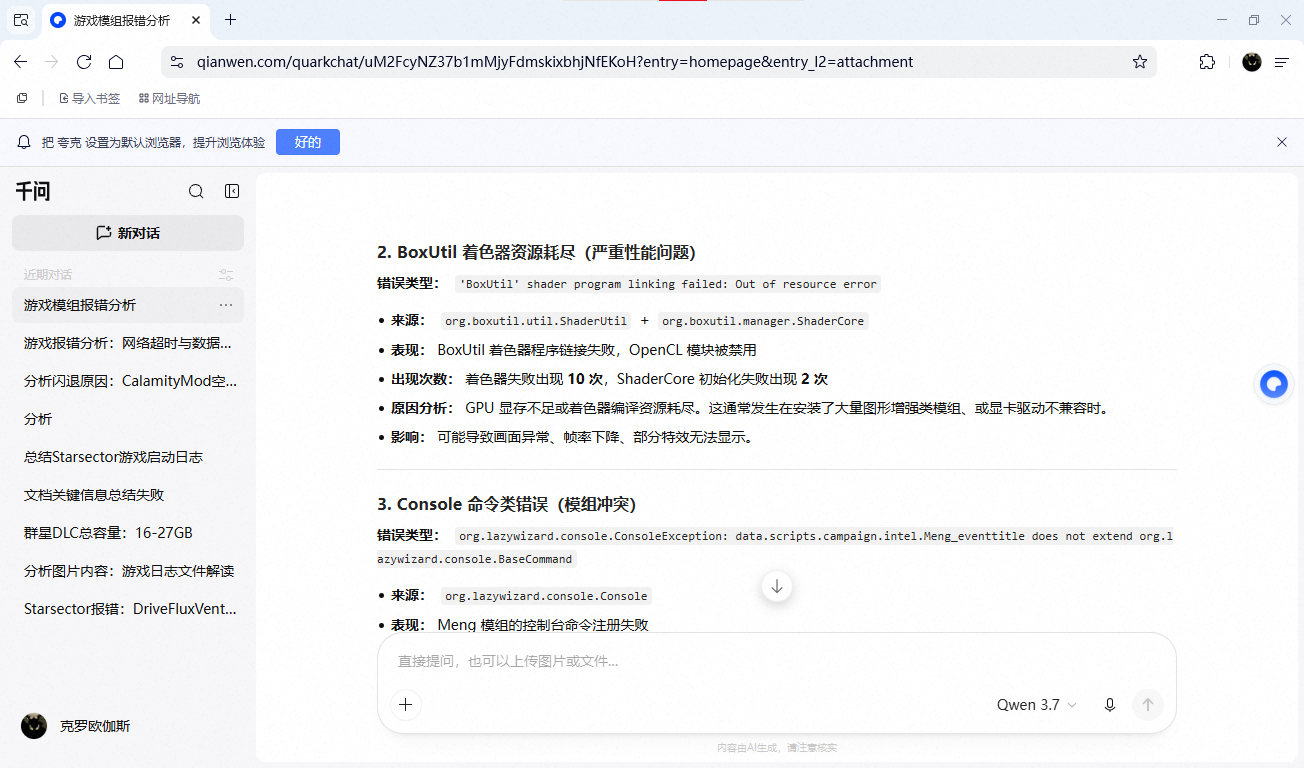The height and width of the screenshot is (768, 1304).
Task: Open 总结Starsector游戏启动日志 conversation
Action: (128, 457)
